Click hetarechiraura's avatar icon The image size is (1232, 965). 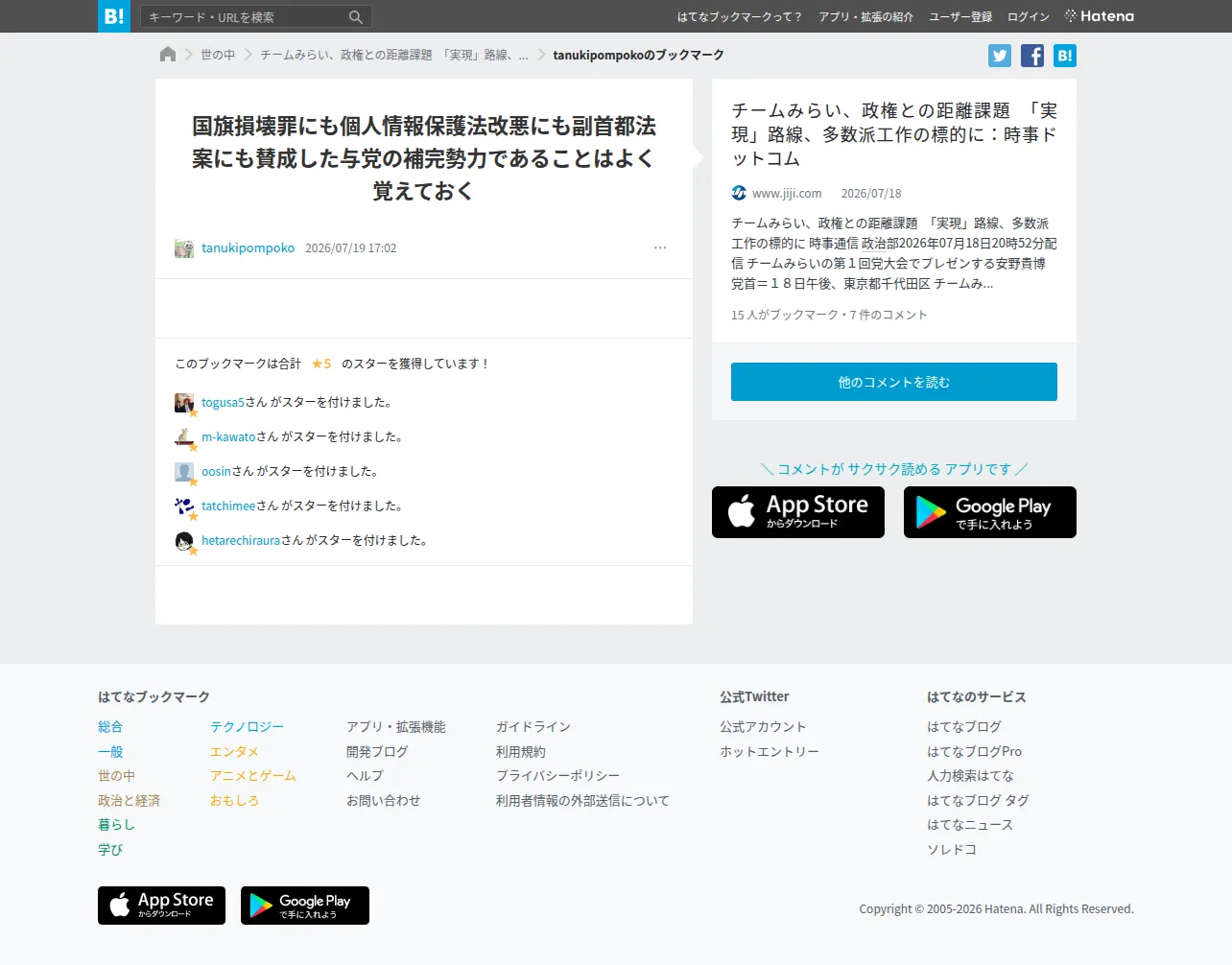tap(184, 541)
